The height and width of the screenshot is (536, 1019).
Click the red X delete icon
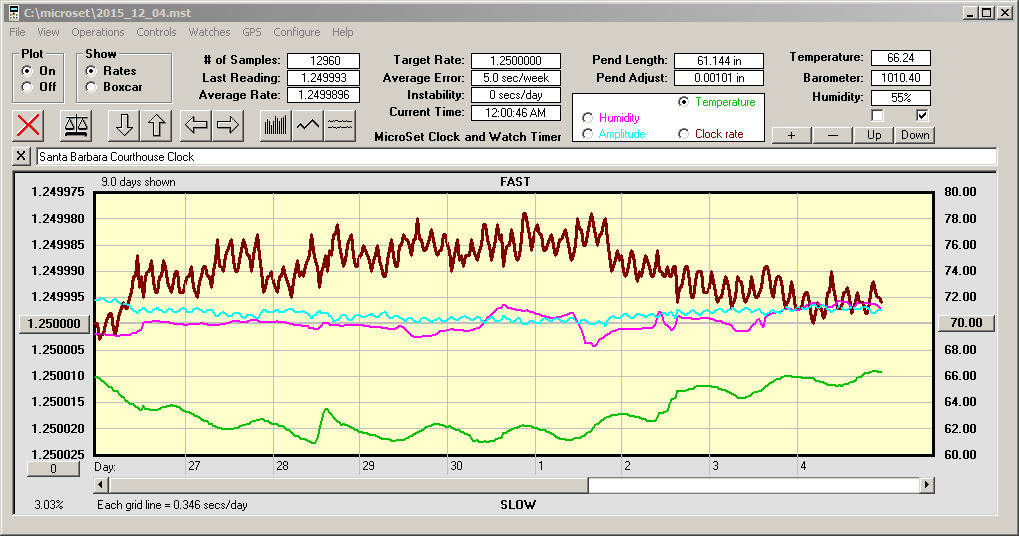[x=30, y=125]
